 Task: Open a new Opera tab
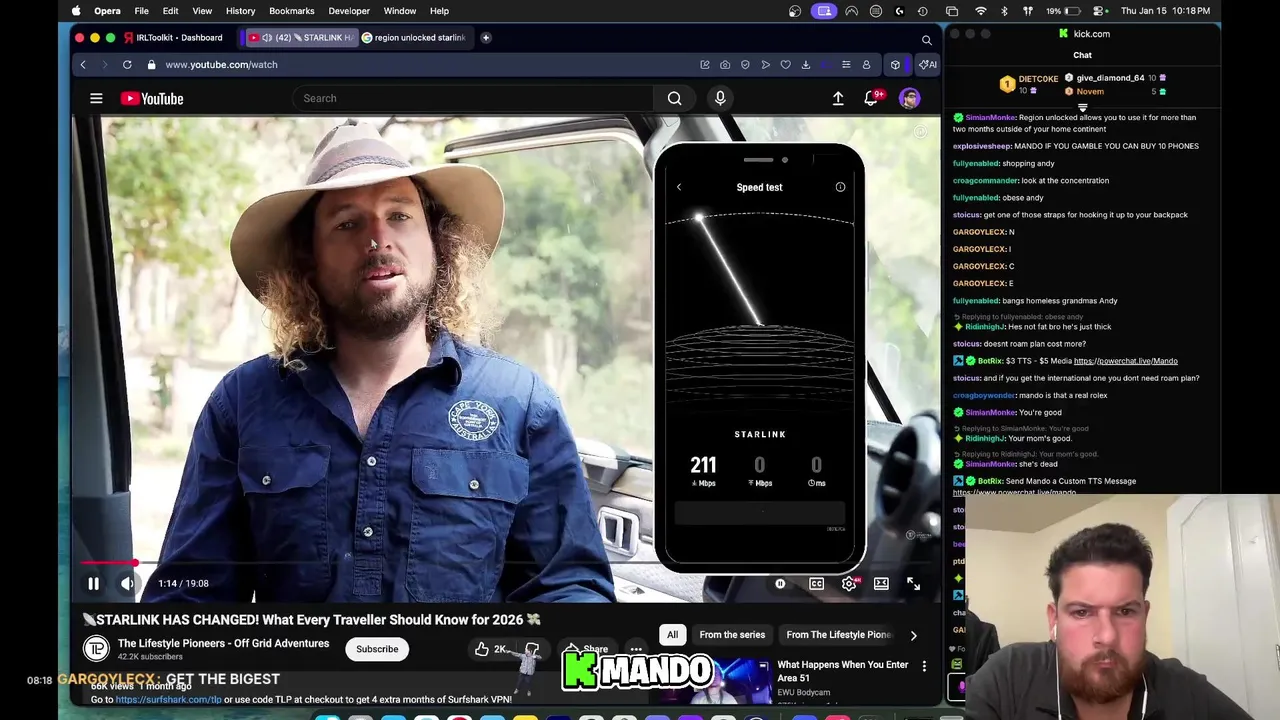[x=486, y=37]
